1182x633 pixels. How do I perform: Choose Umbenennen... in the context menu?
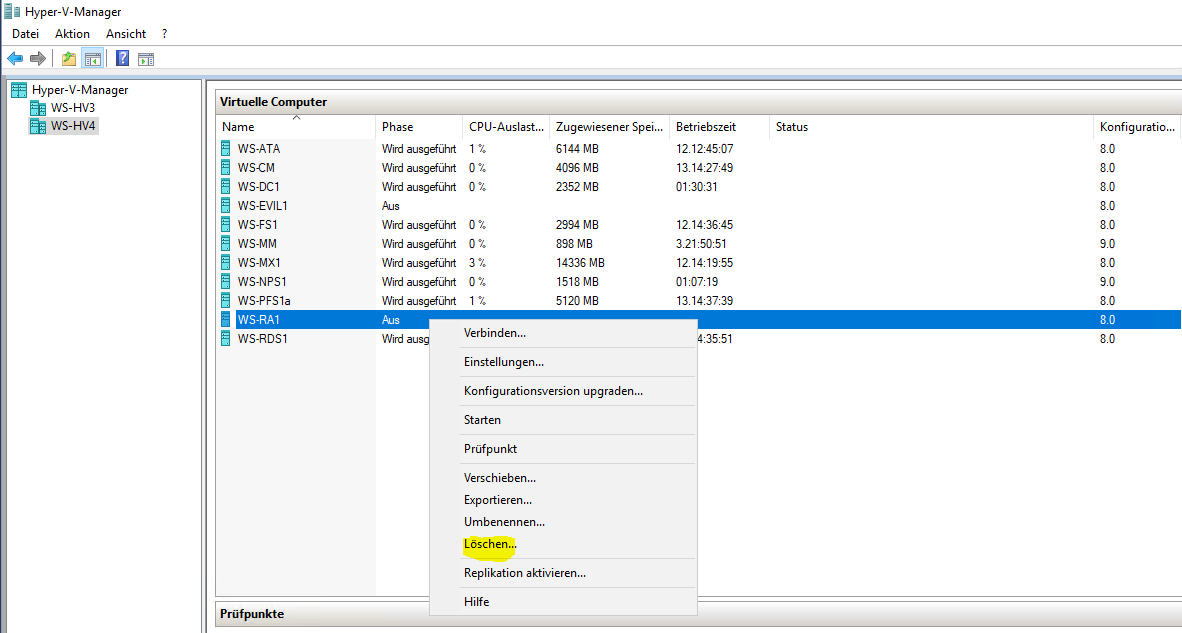[x=563, y=522]
